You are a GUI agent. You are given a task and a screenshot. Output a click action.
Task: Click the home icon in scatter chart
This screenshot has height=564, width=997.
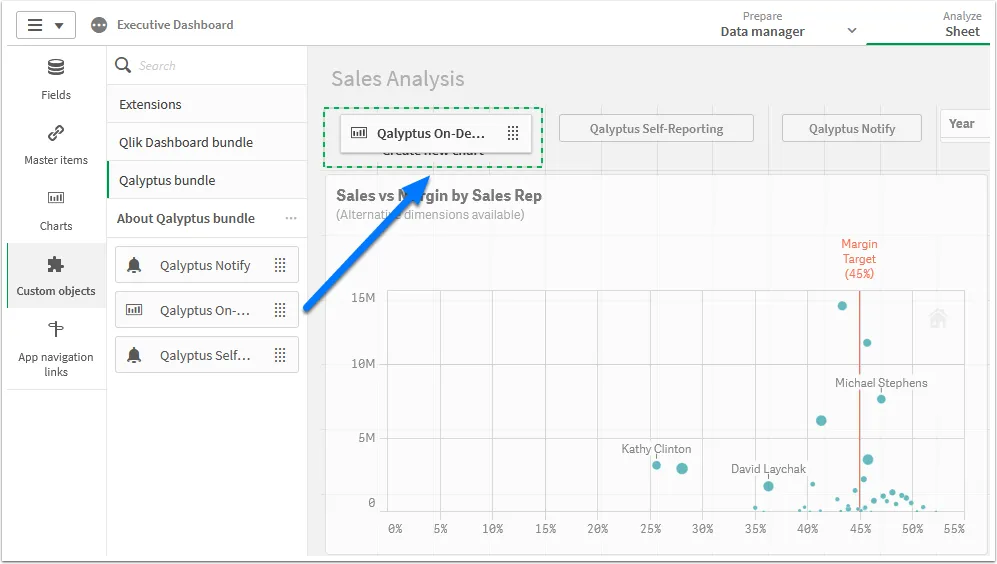pyautogui.click(x=937, y=319)
